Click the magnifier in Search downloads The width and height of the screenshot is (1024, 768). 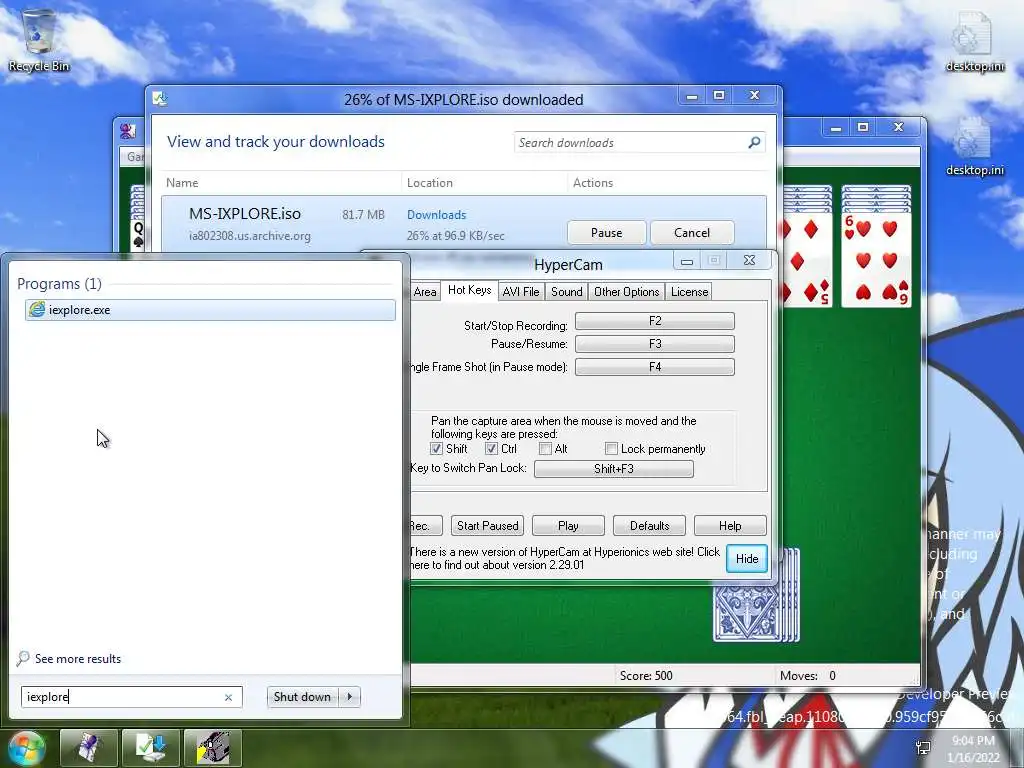(x=754, y=142)
